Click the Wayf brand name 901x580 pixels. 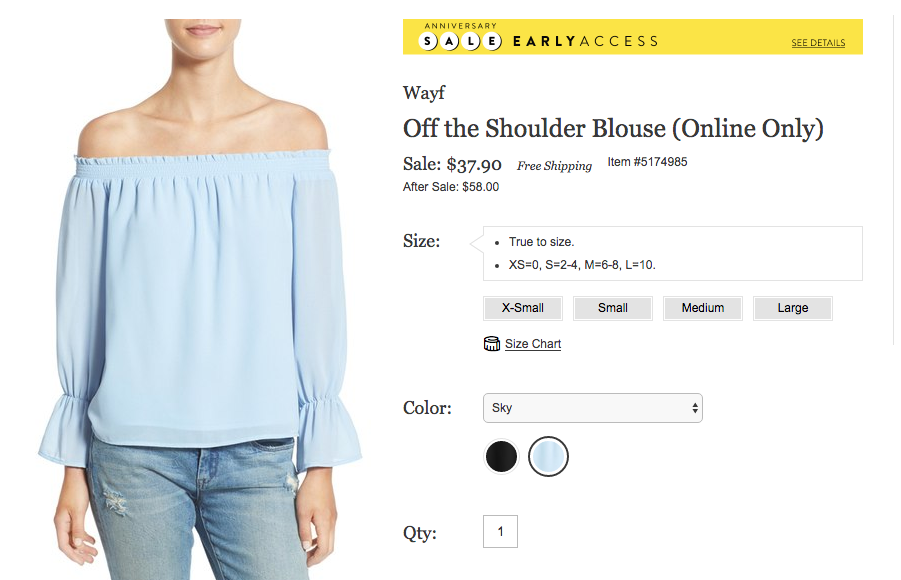(424, 93)
